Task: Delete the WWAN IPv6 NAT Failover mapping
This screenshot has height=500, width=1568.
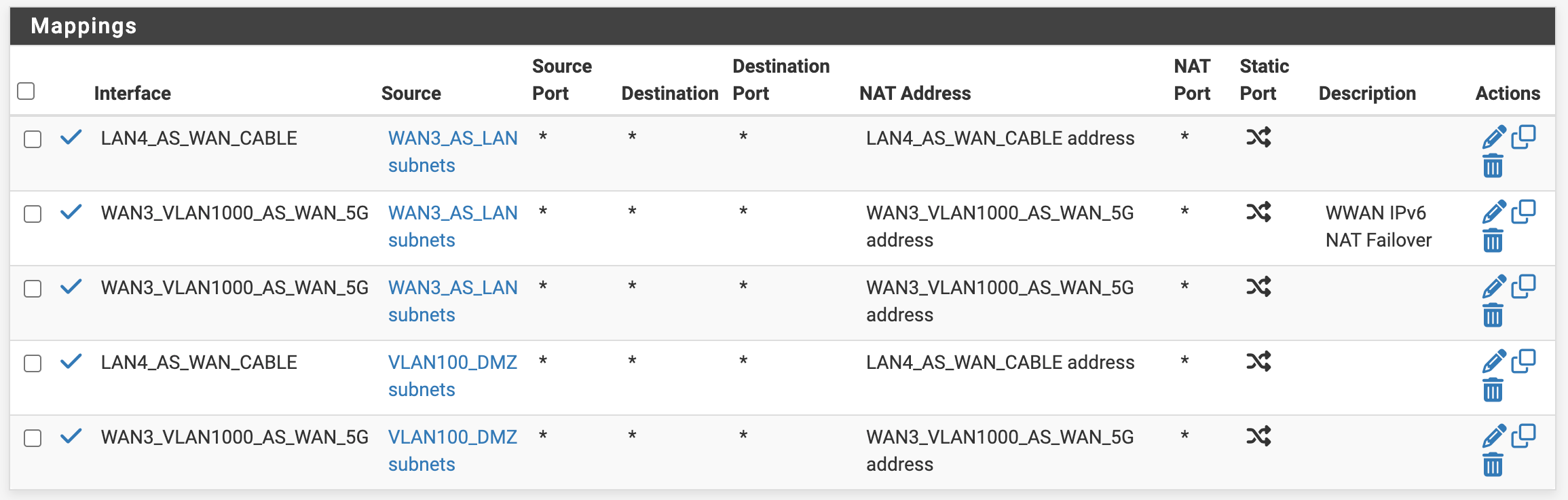Action: click(x=1493, y=240)
